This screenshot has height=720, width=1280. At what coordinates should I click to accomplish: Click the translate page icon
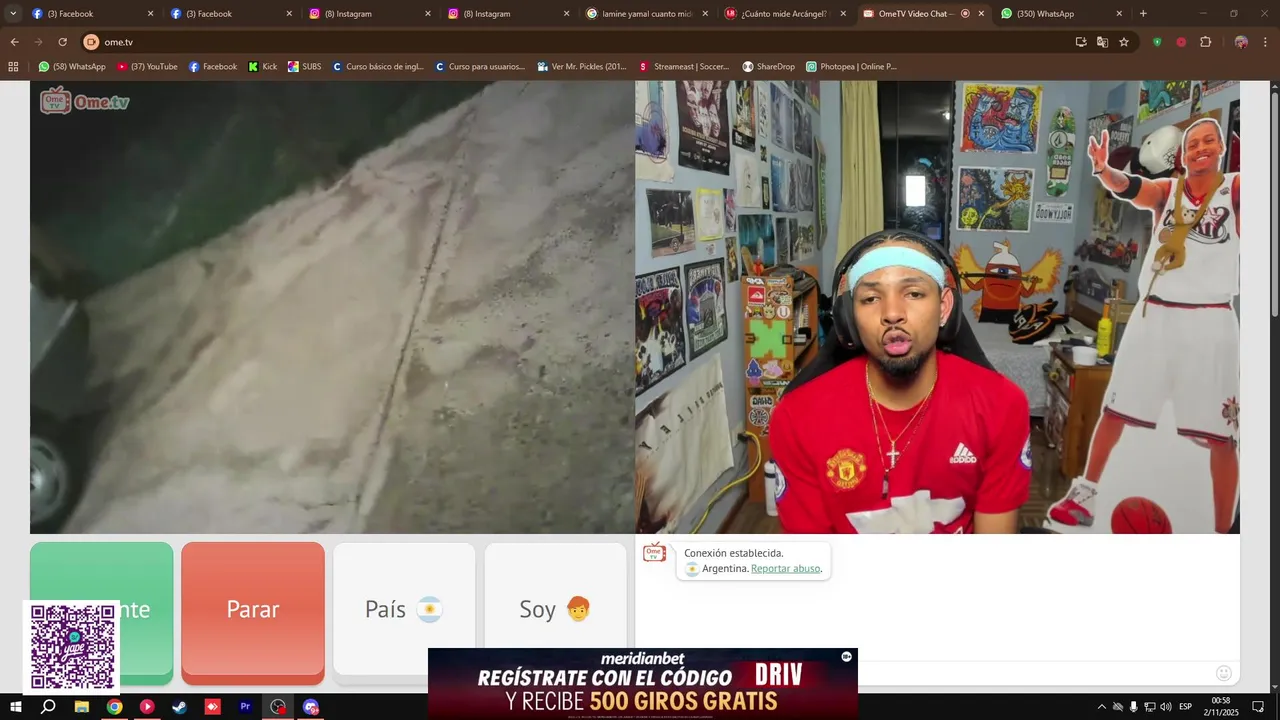(1102, 42)
